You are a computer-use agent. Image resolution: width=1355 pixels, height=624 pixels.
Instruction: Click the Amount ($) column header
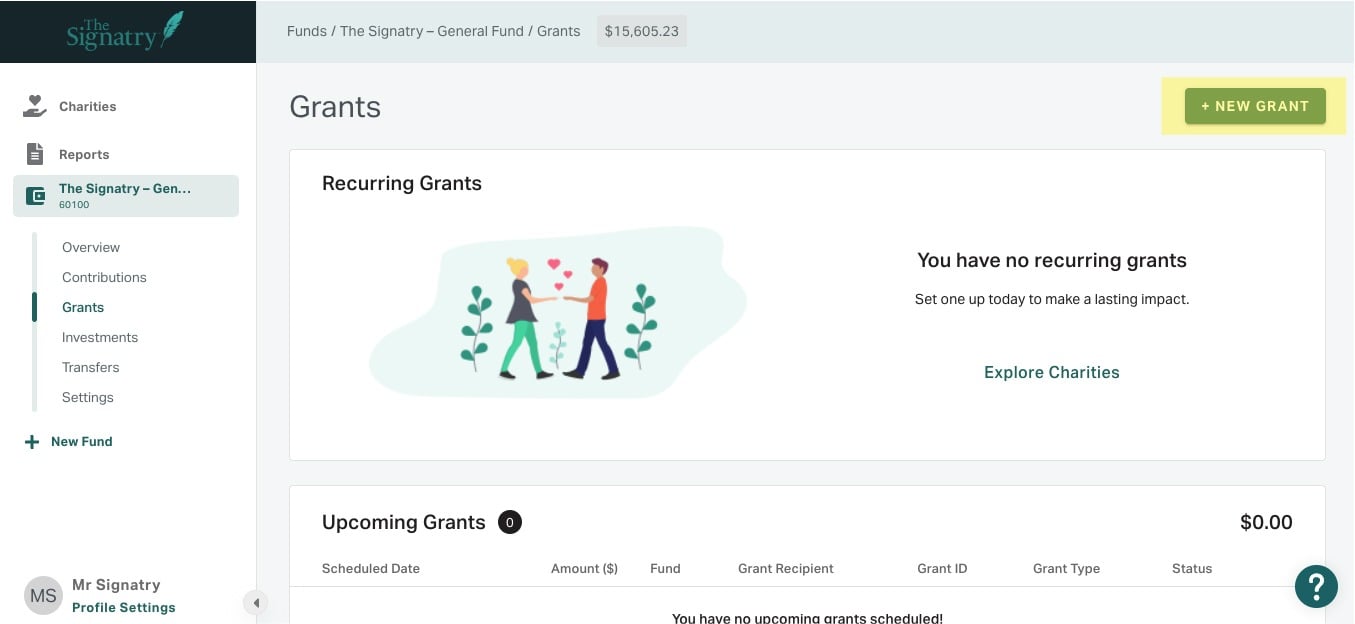(x=584, y=568)
